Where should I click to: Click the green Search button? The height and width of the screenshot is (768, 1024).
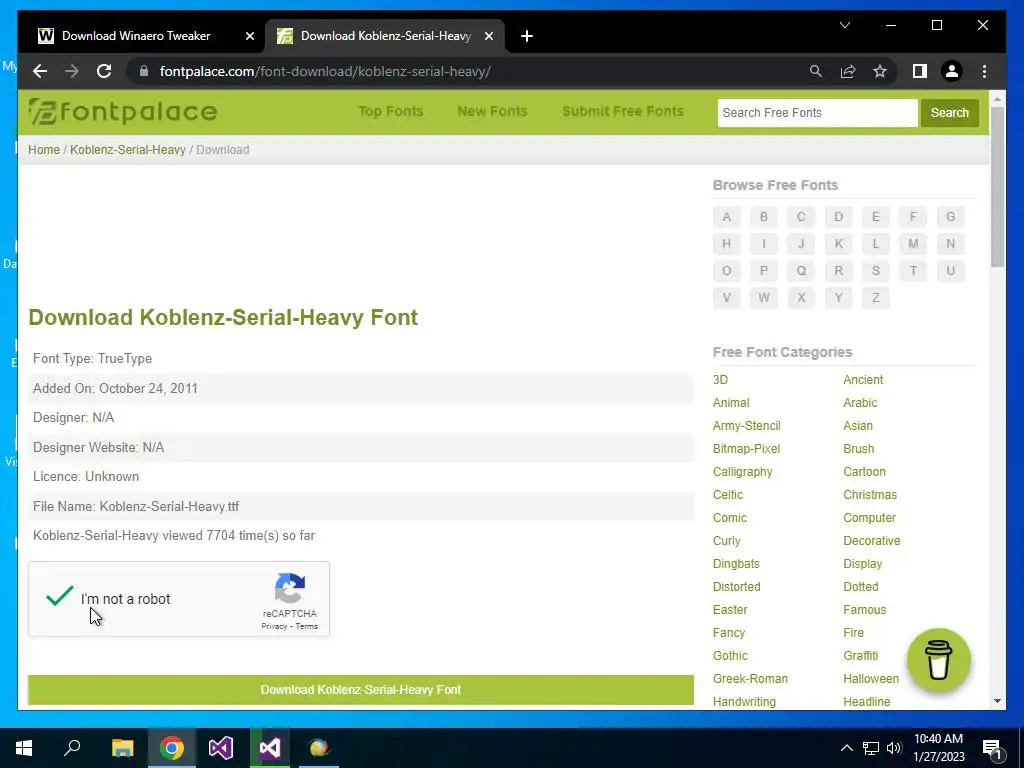point(950,113)
